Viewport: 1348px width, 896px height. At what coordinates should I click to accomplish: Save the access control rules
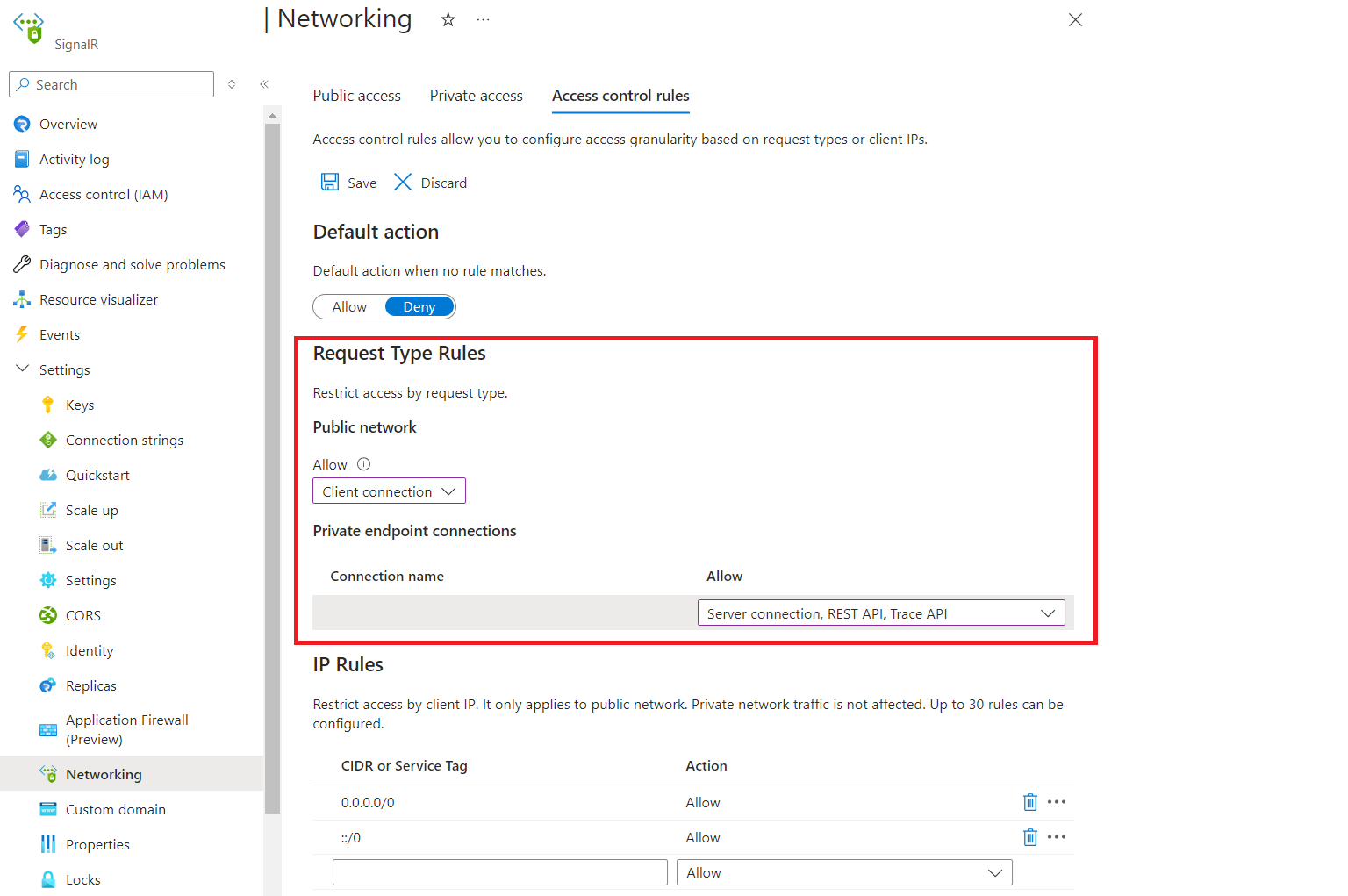(348, 183)
